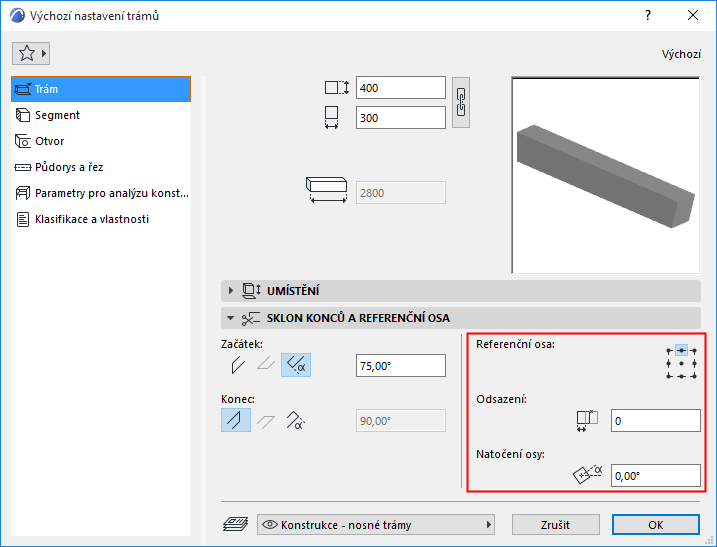Close the Výchozí nastavení trámů dialog

[x=693, y=15]
